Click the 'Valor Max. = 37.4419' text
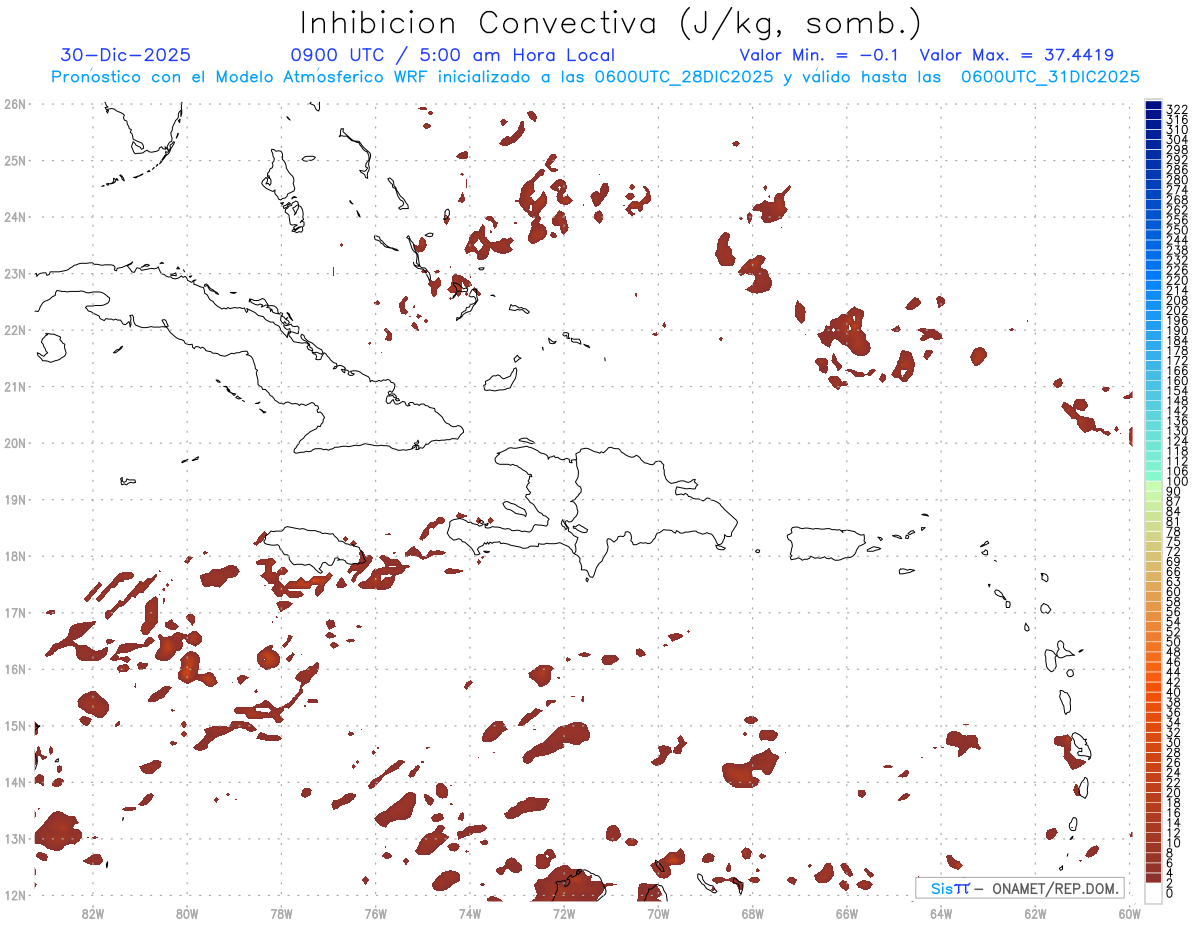 point(1016,55)
